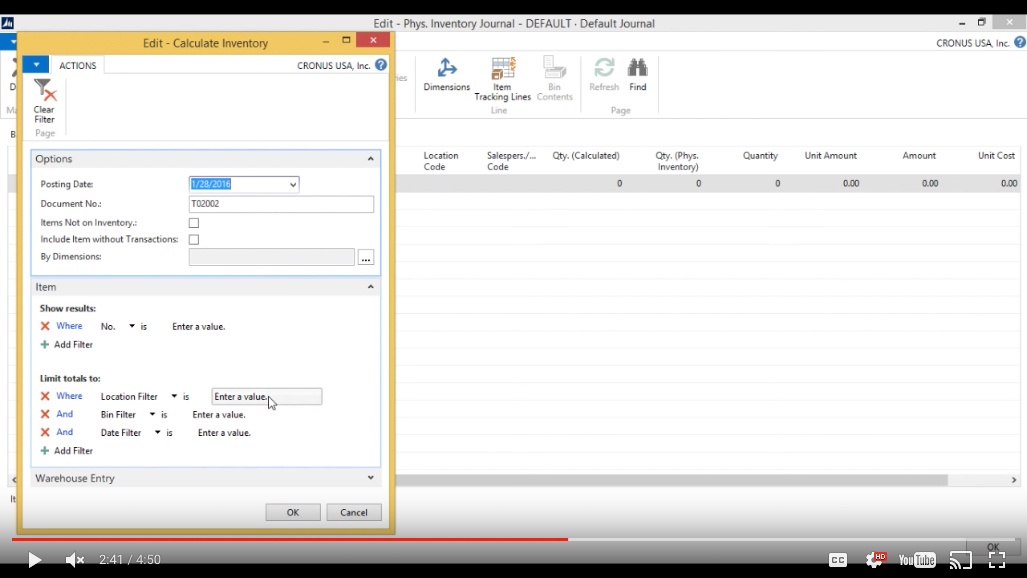Click the By Dimensions text field
This screenshot has height=578, width=1027.
point(271,258)
